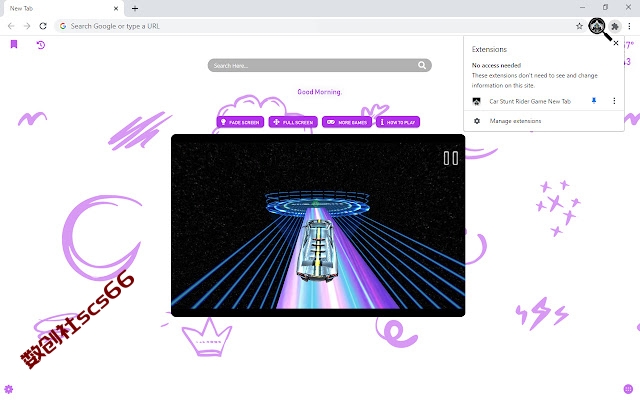Click the pinned Car Stunt Rider toolbar icon
Screen dimensions: 640x400
[x=597, y=27]
